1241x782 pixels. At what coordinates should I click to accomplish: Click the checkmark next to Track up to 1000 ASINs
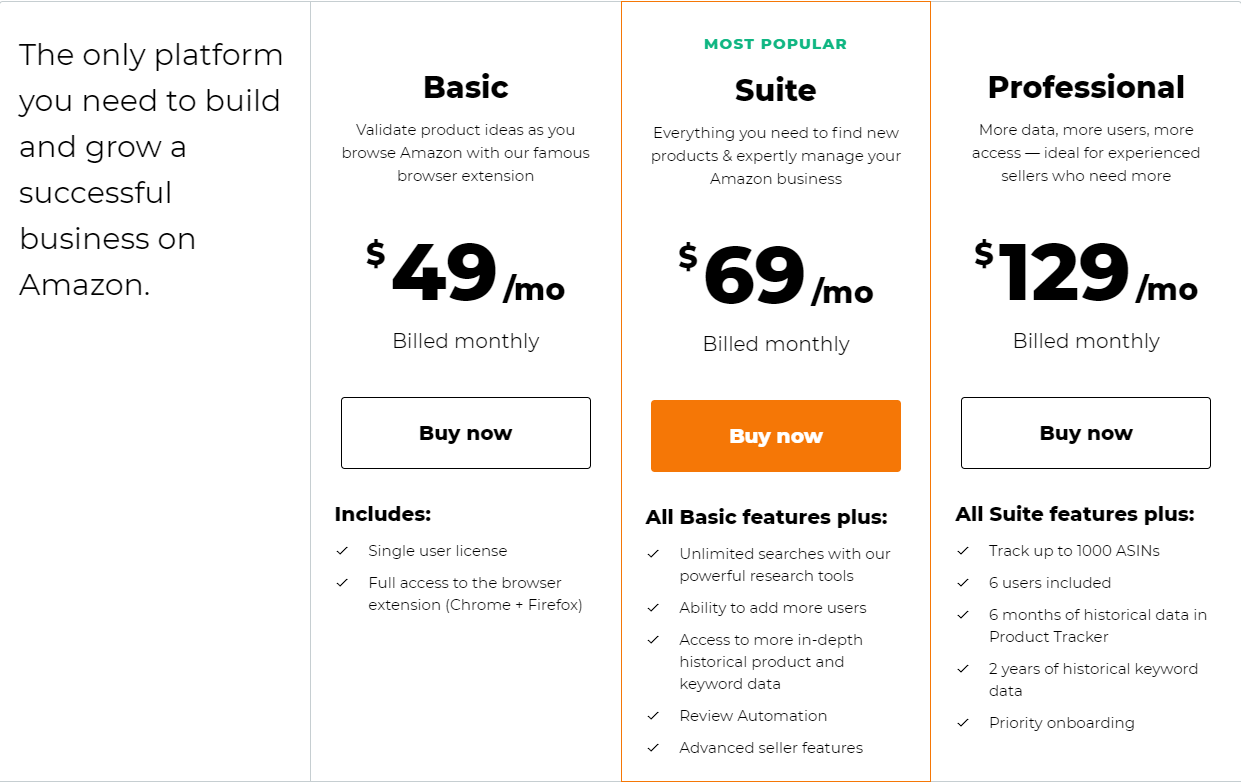[x=963, y=551]
